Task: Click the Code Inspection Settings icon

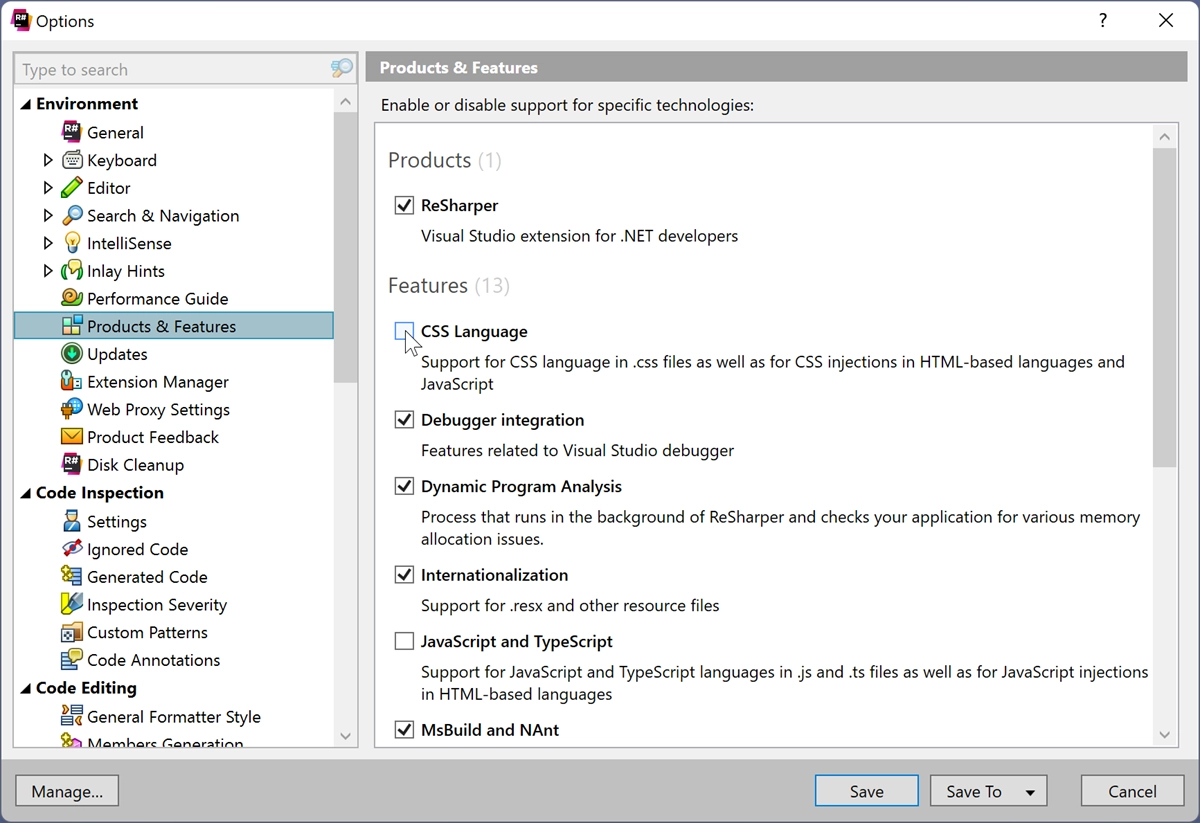Action: [x=72, y=521]
